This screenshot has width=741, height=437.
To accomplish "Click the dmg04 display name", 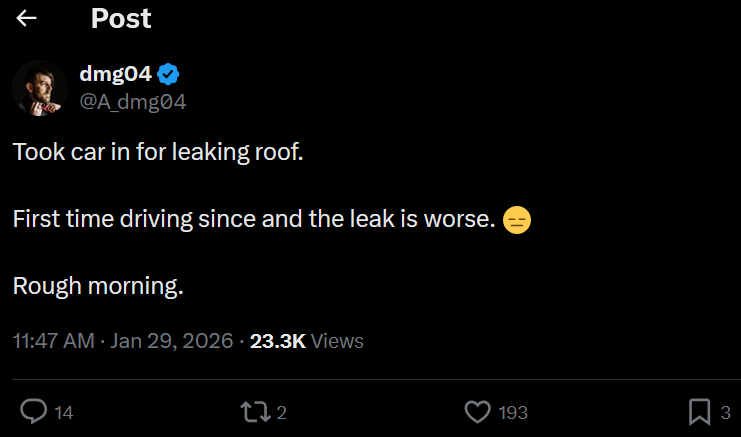I will [115, 74].
